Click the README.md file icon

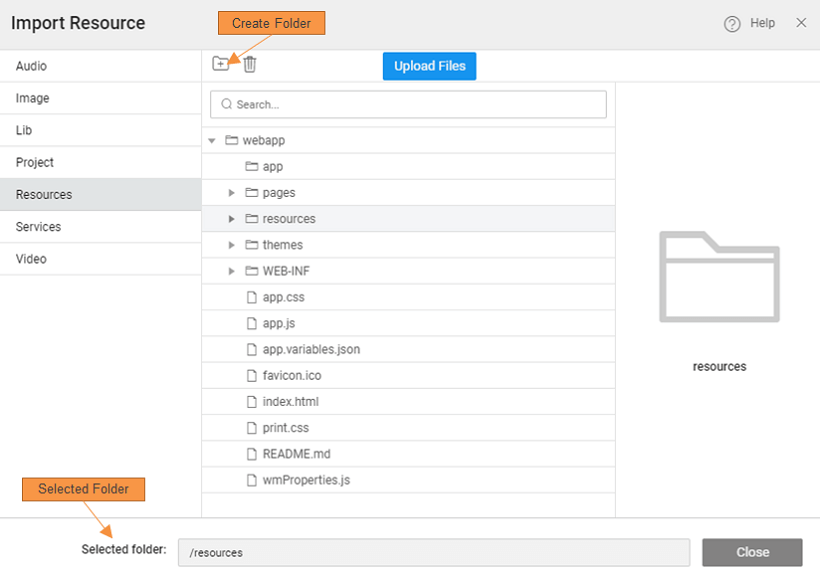coord(252,453)
